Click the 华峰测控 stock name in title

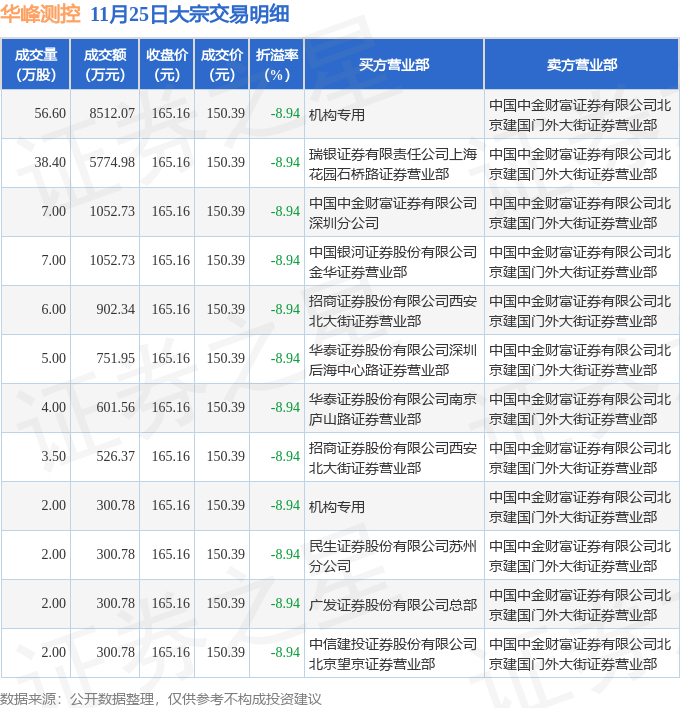click(40, 14)
